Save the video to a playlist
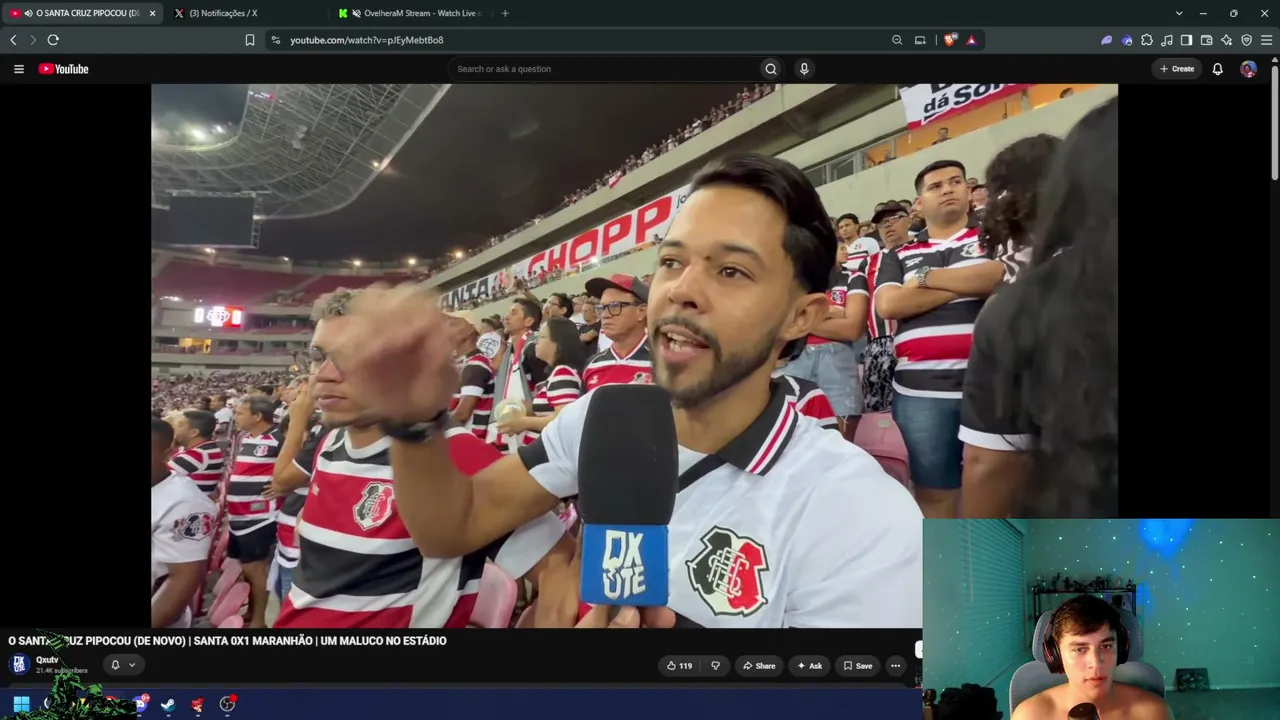Image resolution: width=1280 pixels, height=720 pixels. pyautogui.click(x=857, y=666)
